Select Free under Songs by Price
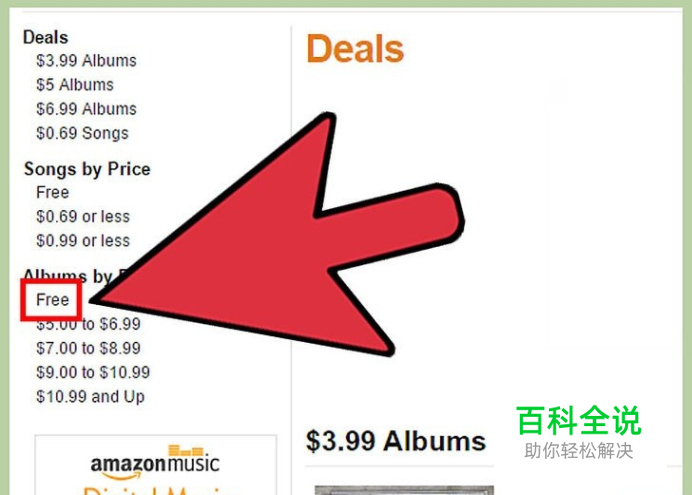692x495 pixels. [x=53, y=192]
